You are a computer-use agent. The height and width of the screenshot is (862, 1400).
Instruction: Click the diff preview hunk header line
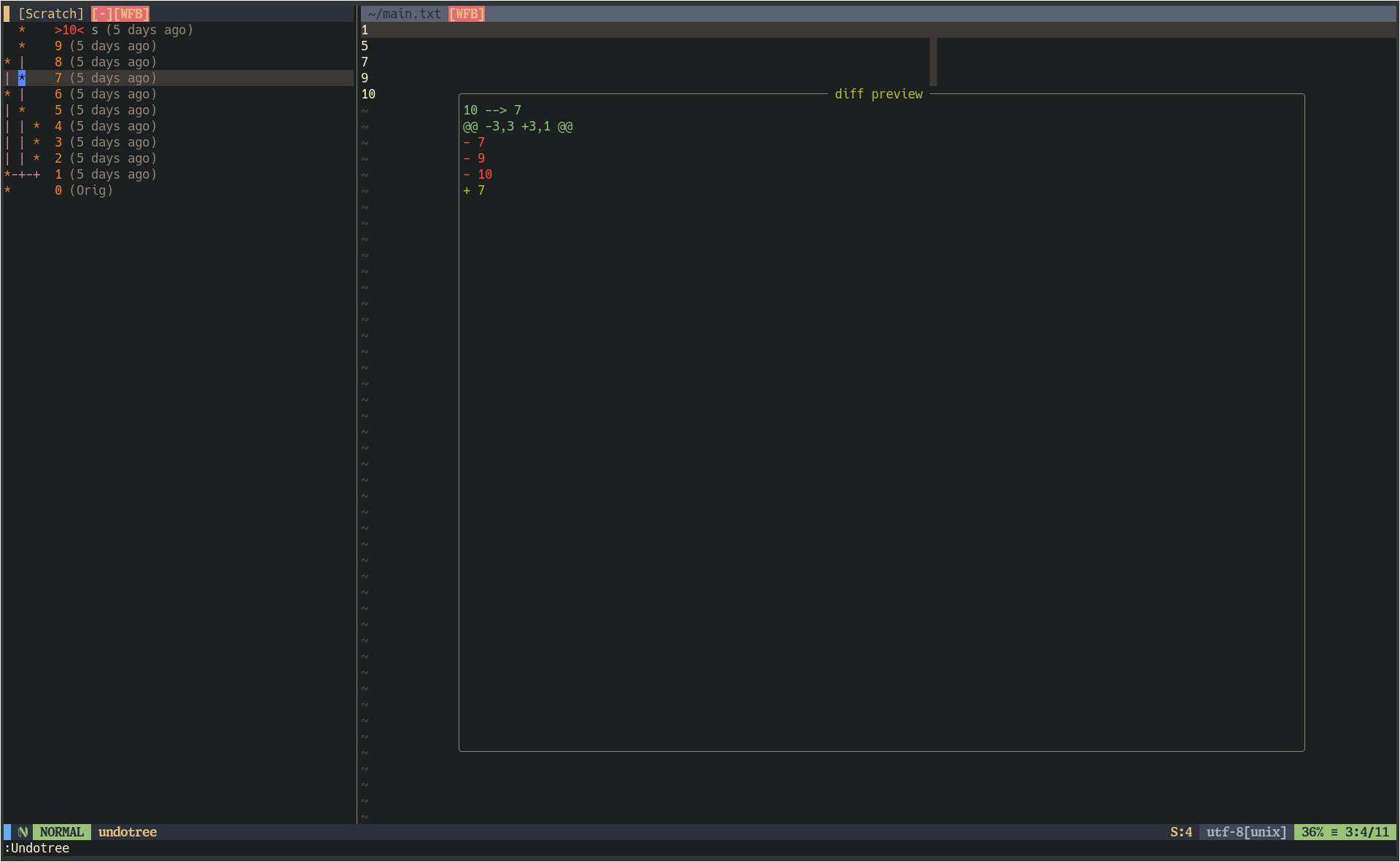[x=518, y=126]
